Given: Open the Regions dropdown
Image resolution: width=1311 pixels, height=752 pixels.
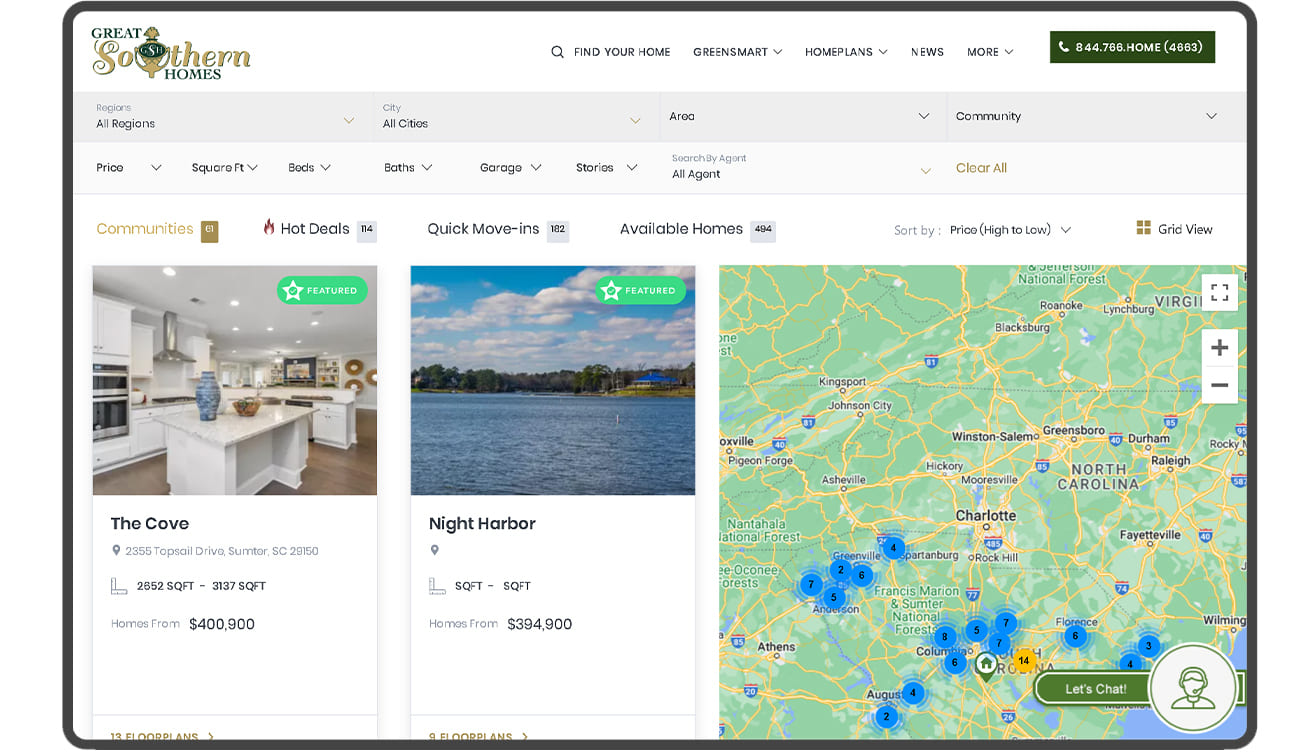Looking at the screenshot, I should click(225, 117).
